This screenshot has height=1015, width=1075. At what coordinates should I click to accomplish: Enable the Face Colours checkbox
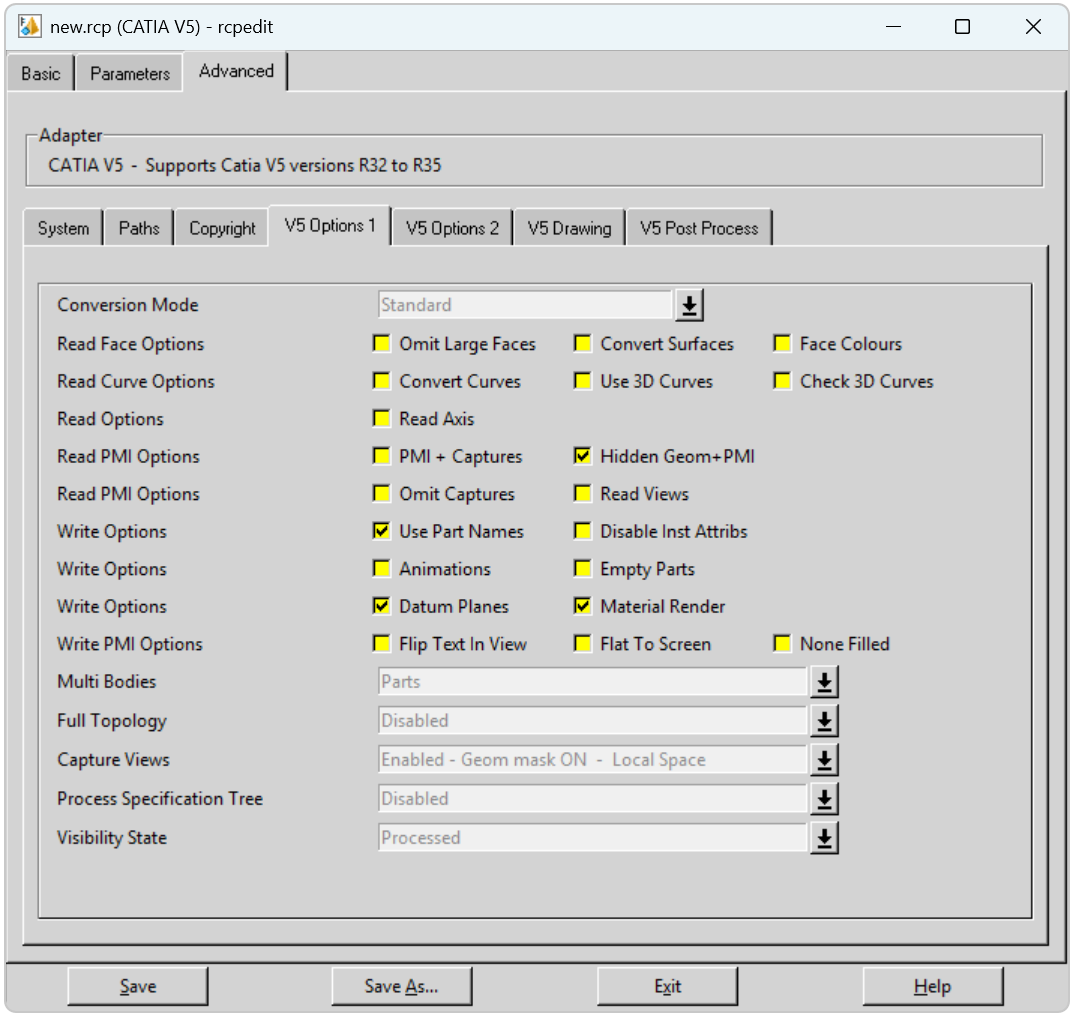coord(782,344)
